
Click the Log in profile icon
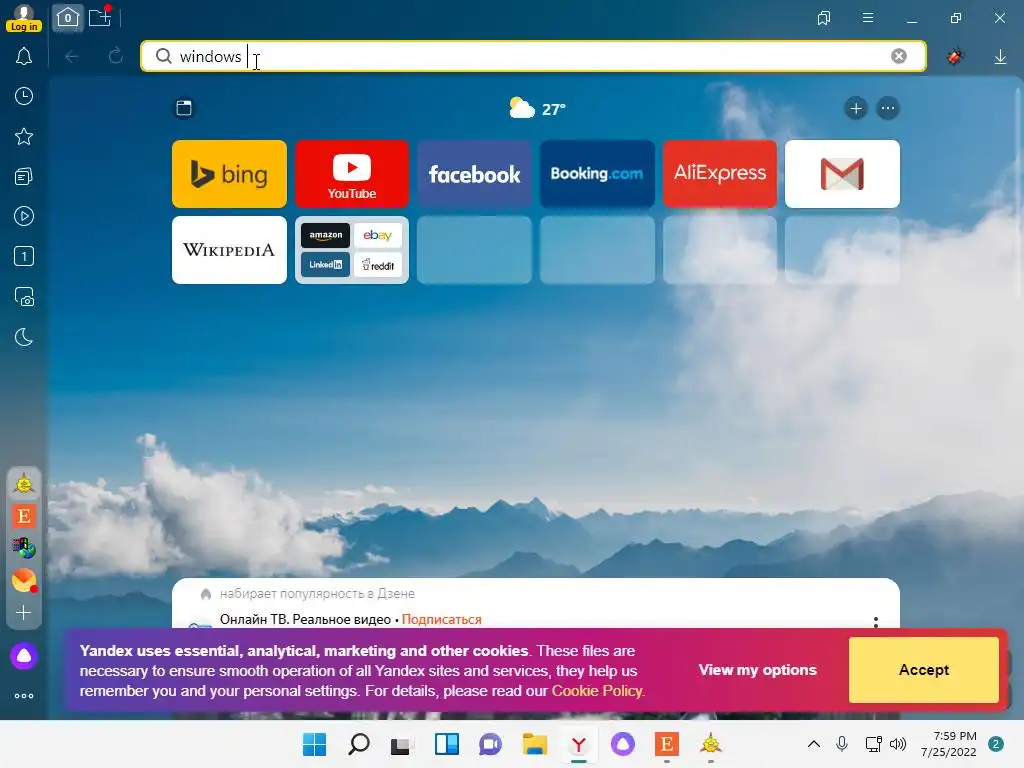(24, 18)
